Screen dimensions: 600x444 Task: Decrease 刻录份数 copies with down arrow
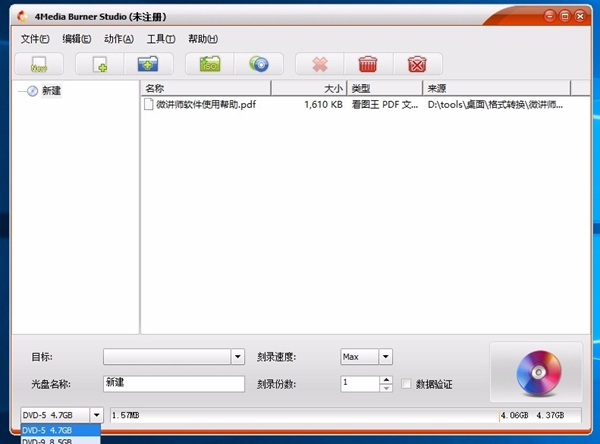pos(386,388)
